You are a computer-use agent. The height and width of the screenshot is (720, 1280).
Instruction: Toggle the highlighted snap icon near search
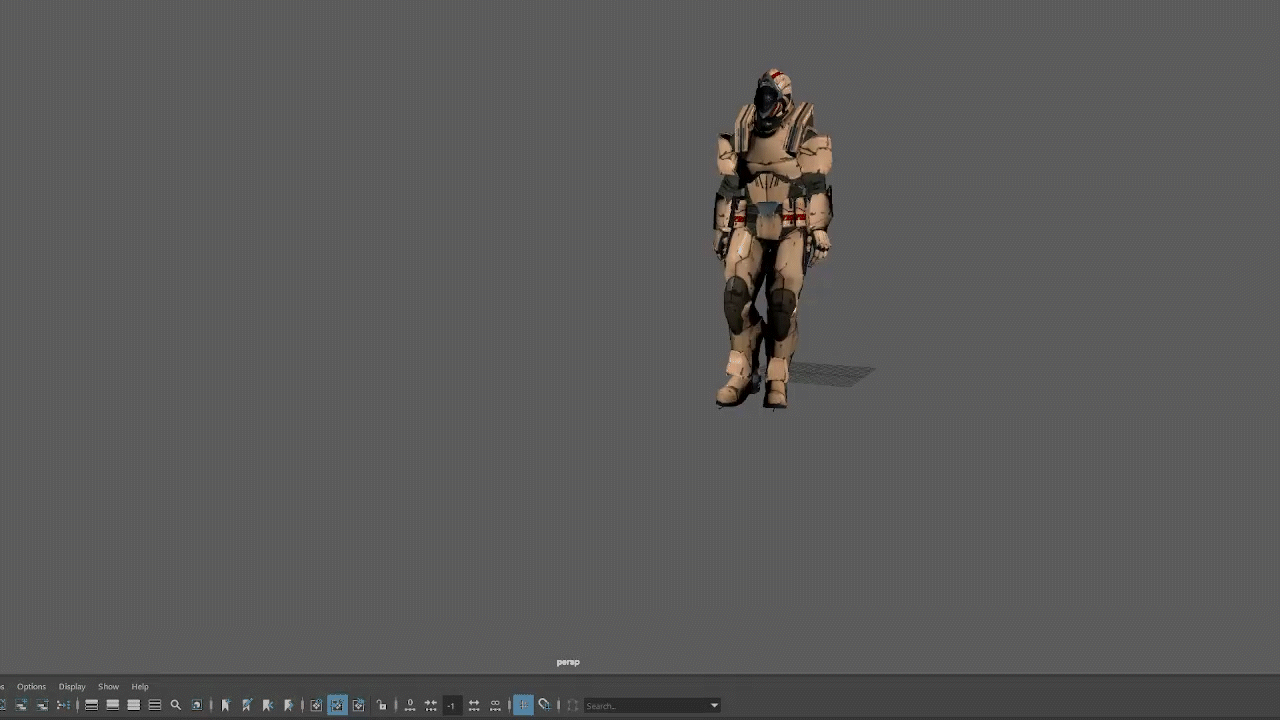523,705
